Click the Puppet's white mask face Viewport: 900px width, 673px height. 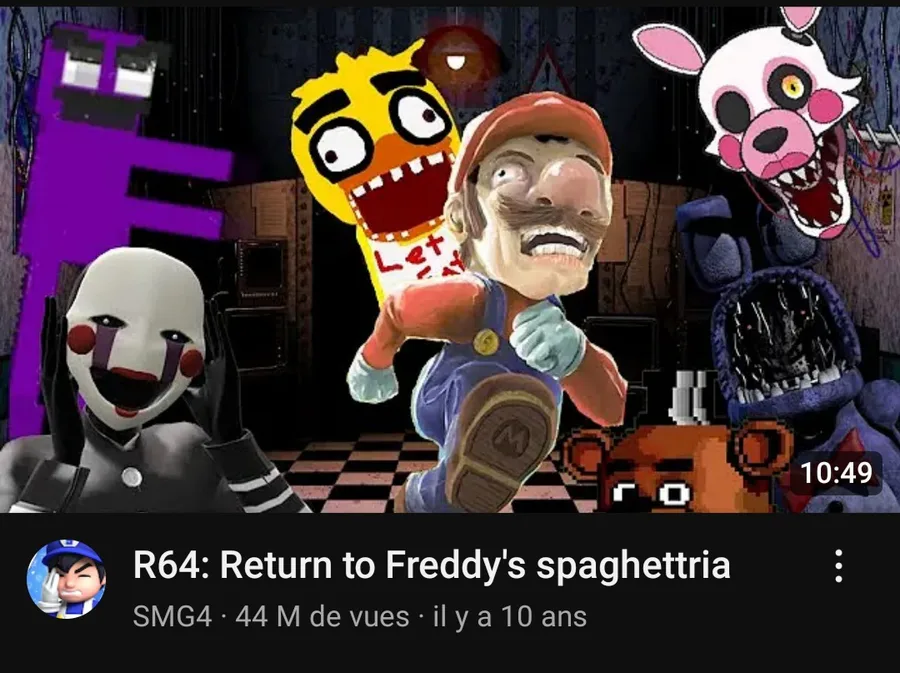133,339
